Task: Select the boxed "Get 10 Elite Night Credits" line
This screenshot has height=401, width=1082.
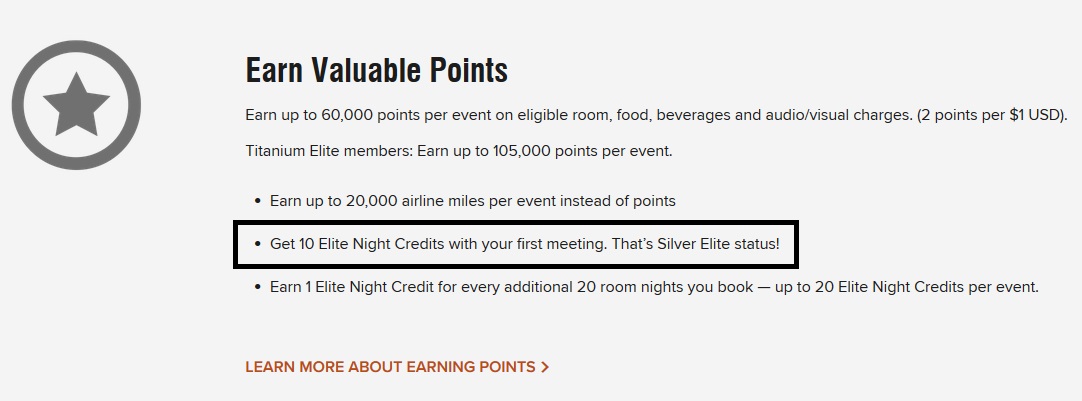Action: [x=516, y=244]
